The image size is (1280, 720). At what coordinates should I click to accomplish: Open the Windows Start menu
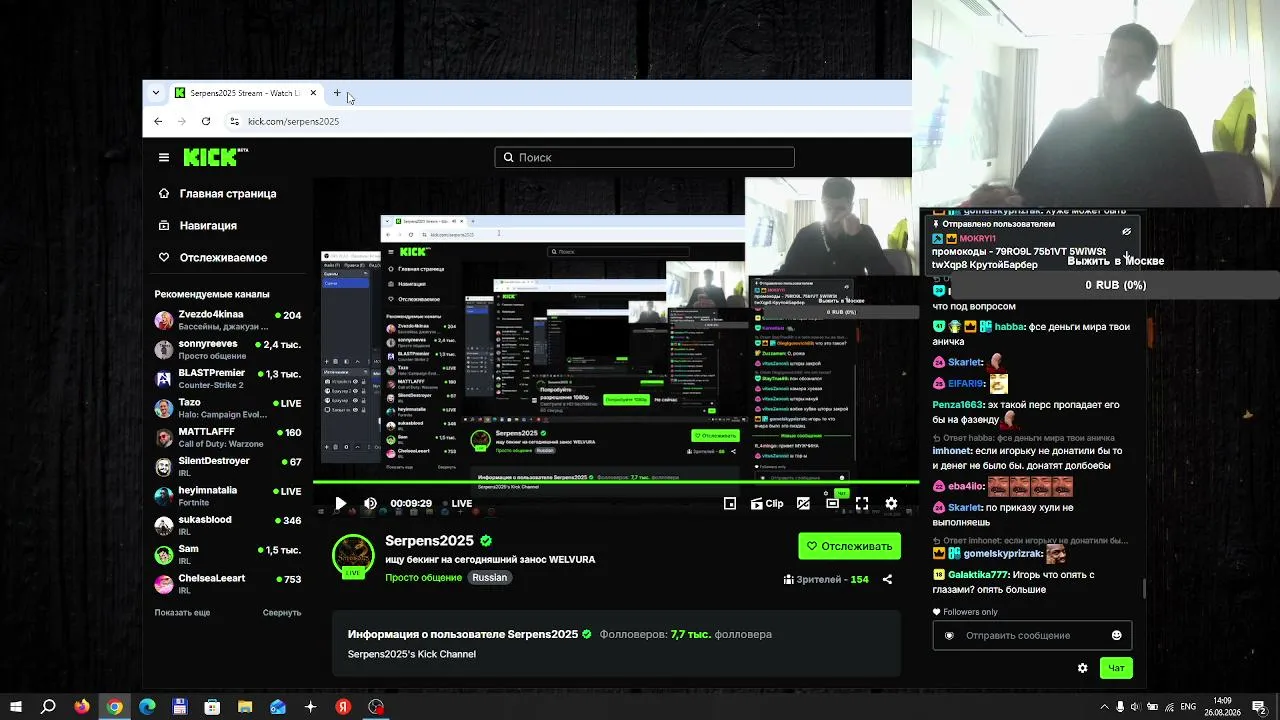click(x=16, y=707)
